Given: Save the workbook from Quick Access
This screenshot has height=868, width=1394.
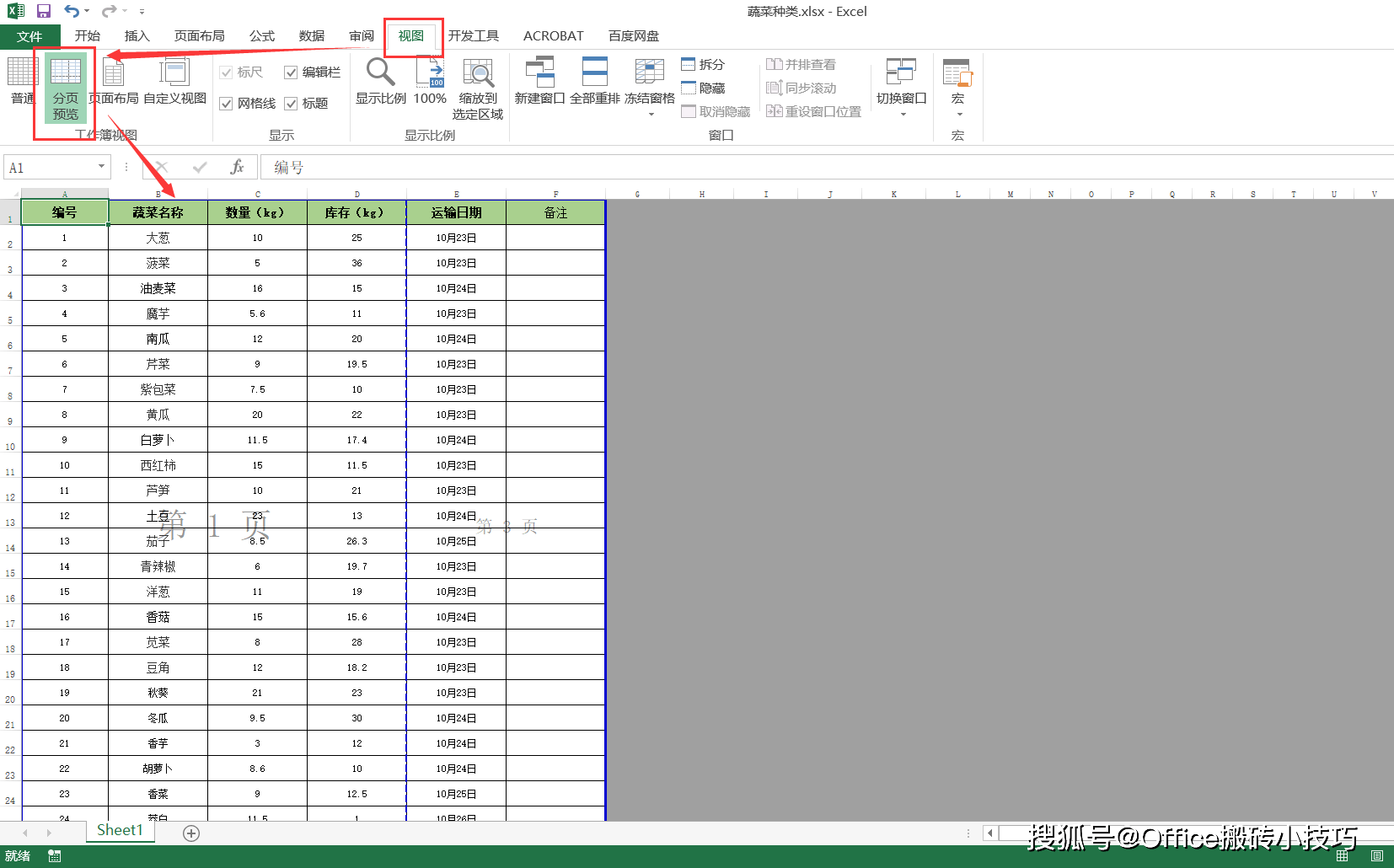Looking at the screenshot, I should tap(44, 11).
